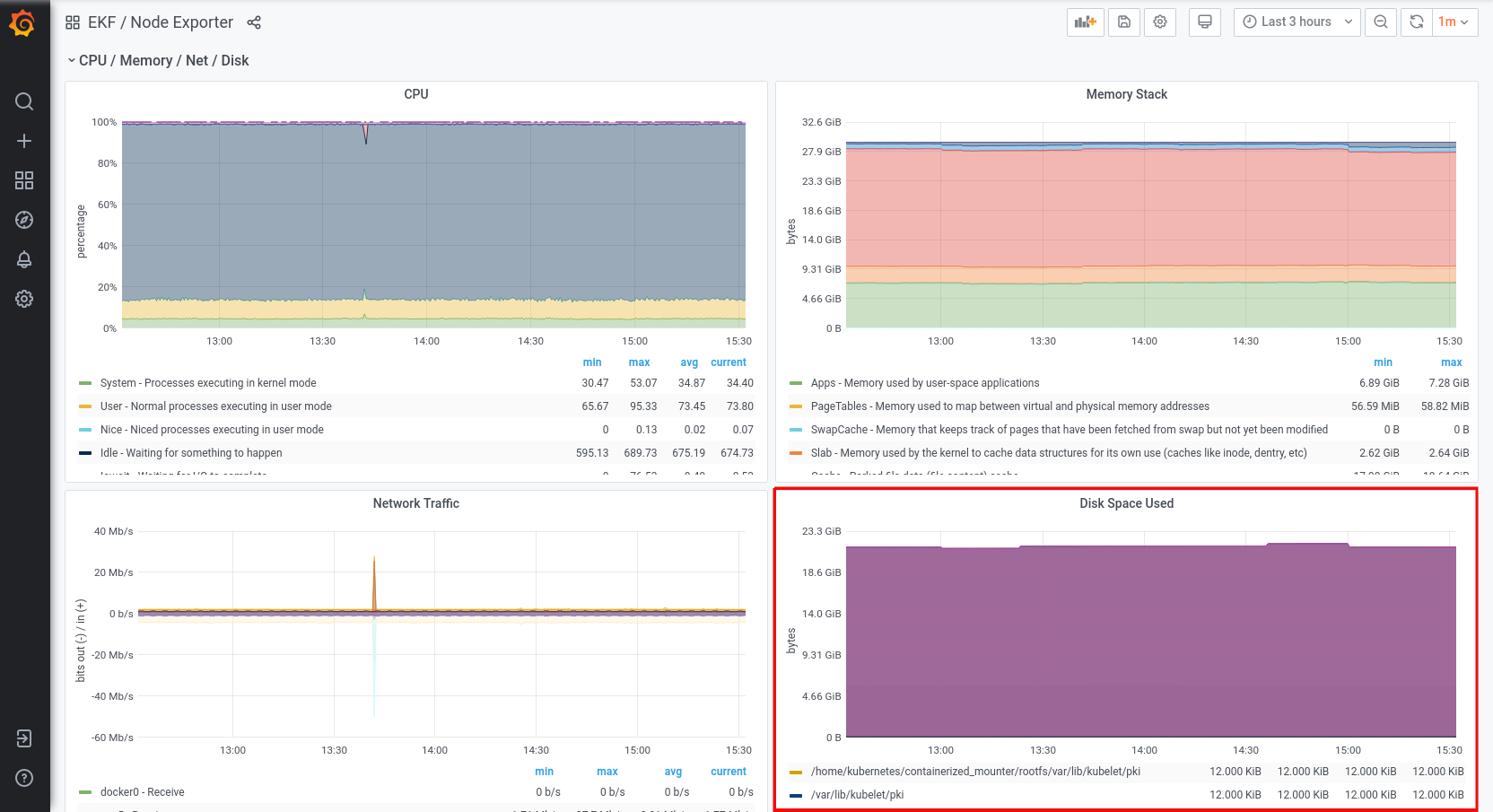This screenshot has width=1493, height=812.
Task: Open the dashboard search icon in sidebar
Action: (24, 101)
